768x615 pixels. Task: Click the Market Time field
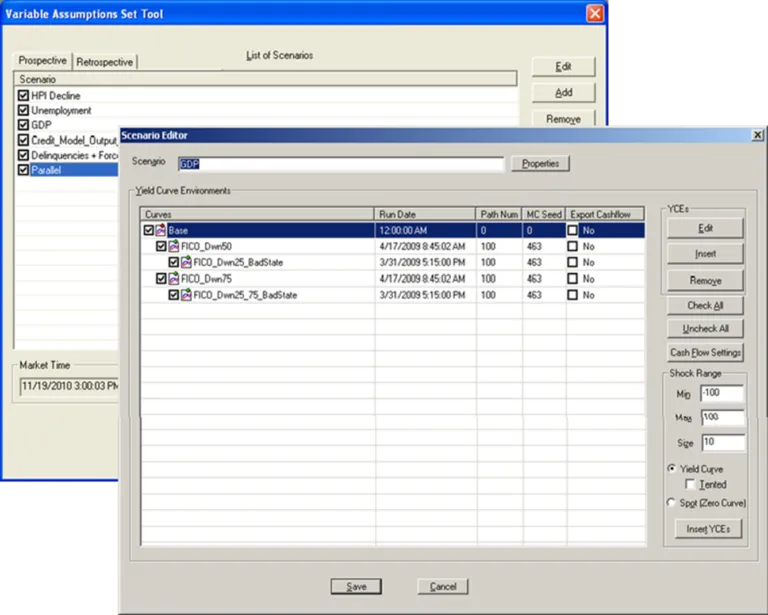pos(69,386)
